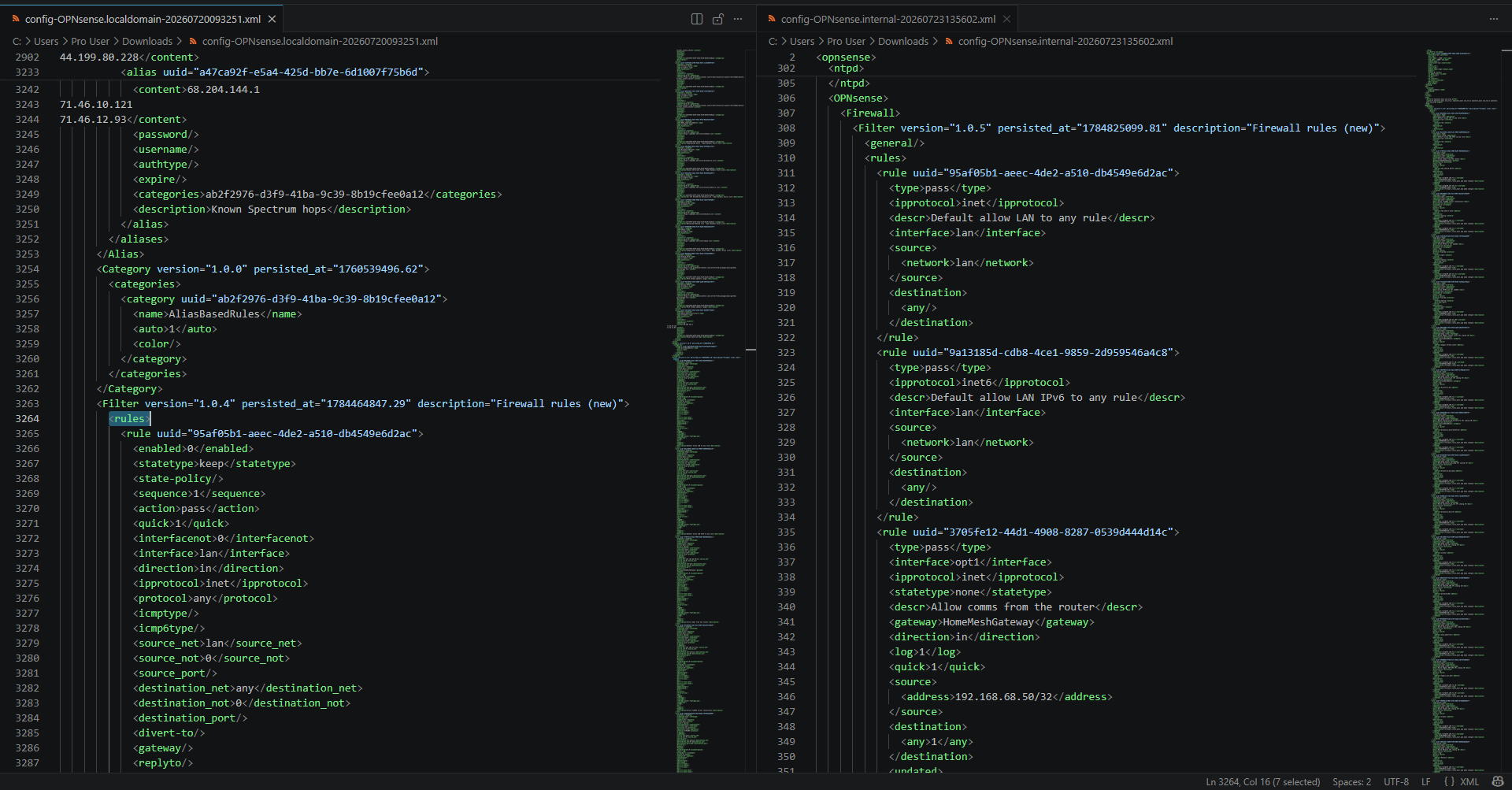Click <protocol>any line
The width and height of the screenshot is (1512, 790).
pos(206,599)
